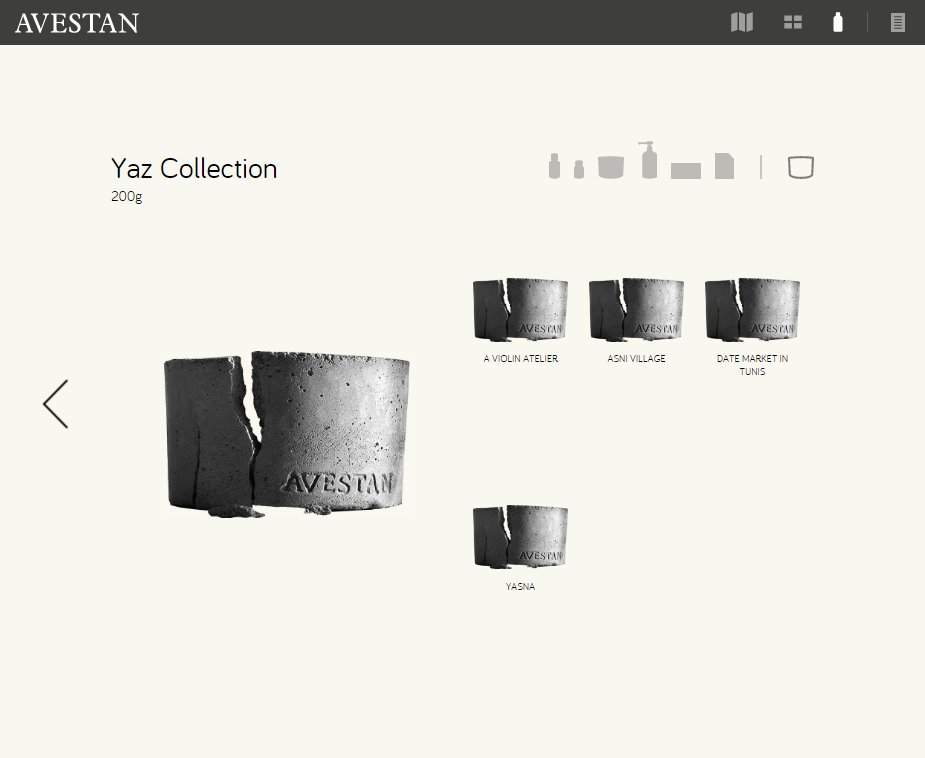Open the list menu icon at header's far right
This screenshot has height=758, width=925.
[897, 22]
